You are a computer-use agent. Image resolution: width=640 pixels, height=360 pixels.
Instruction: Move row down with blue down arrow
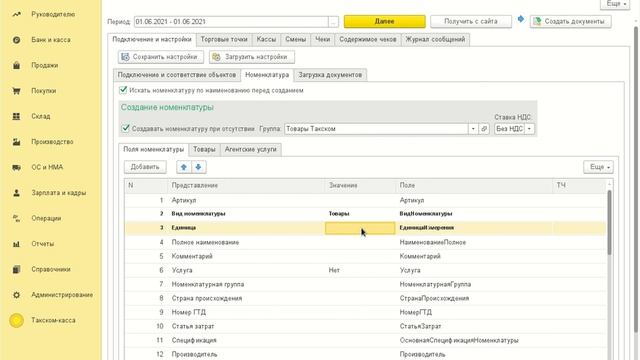[198, 167]
